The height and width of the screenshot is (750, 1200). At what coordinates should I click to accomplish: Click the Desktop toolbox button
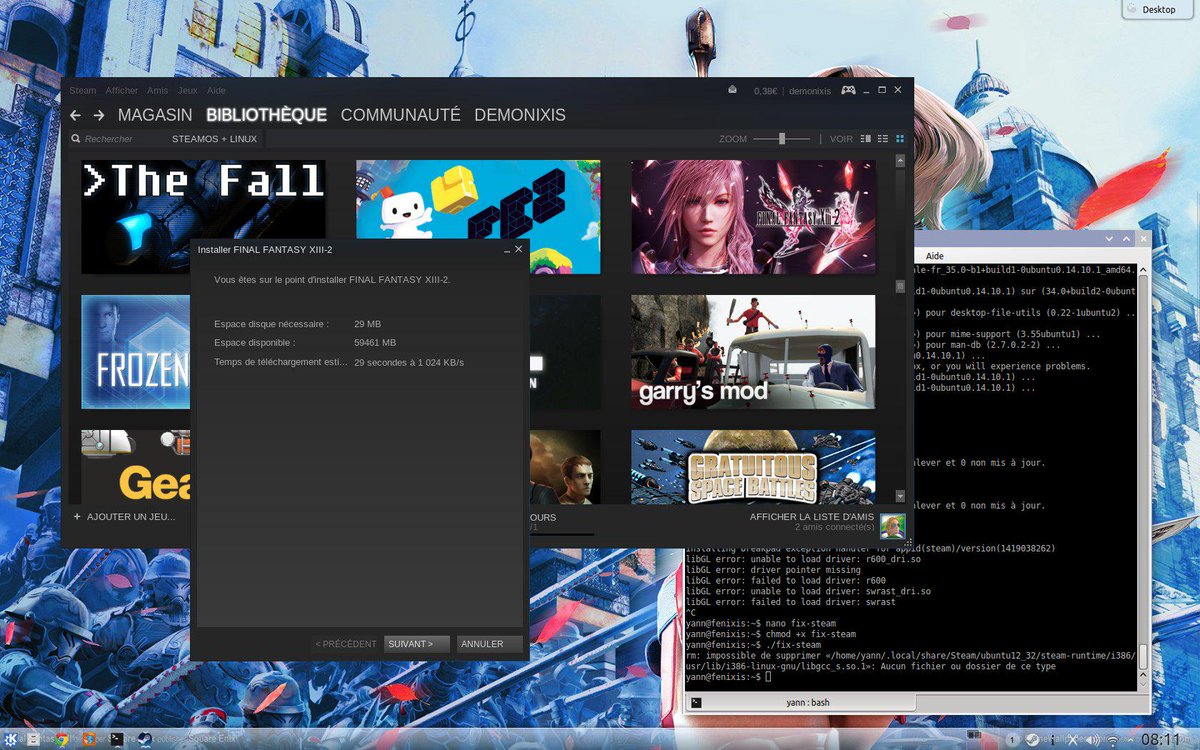[x=1158, y=9]
